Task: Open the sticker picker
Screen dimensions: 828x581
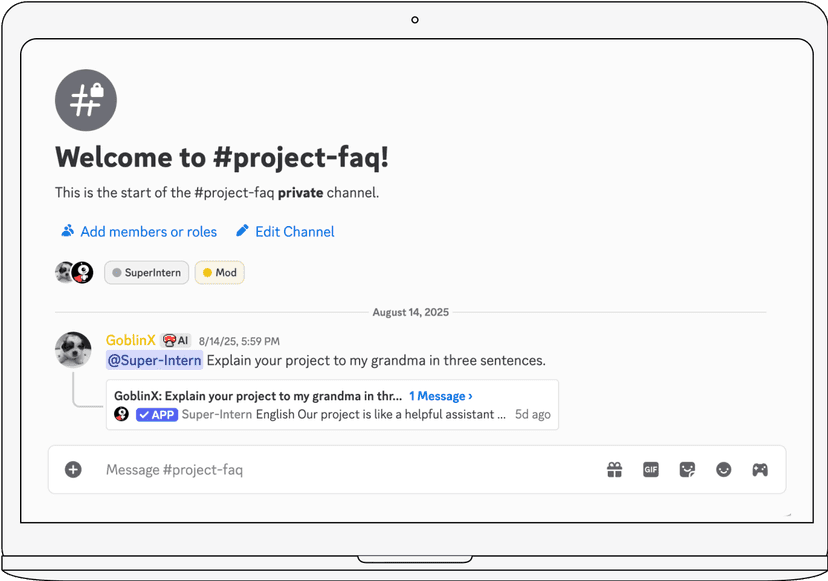Action: pos(687,470)
